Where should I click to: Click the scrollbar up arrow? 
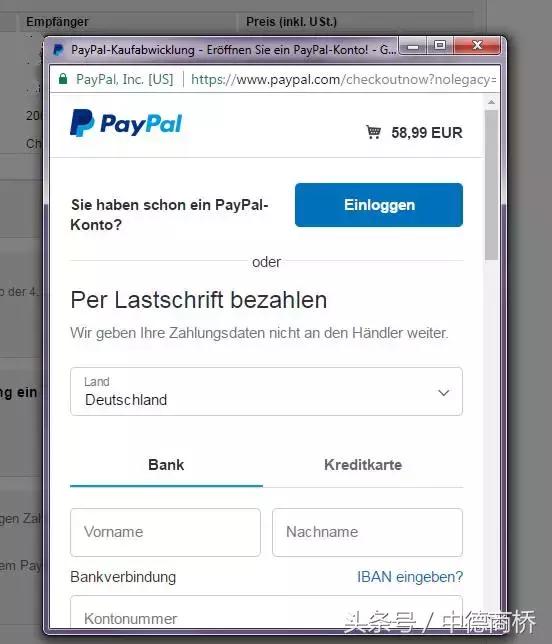click(x=491, y=102)
